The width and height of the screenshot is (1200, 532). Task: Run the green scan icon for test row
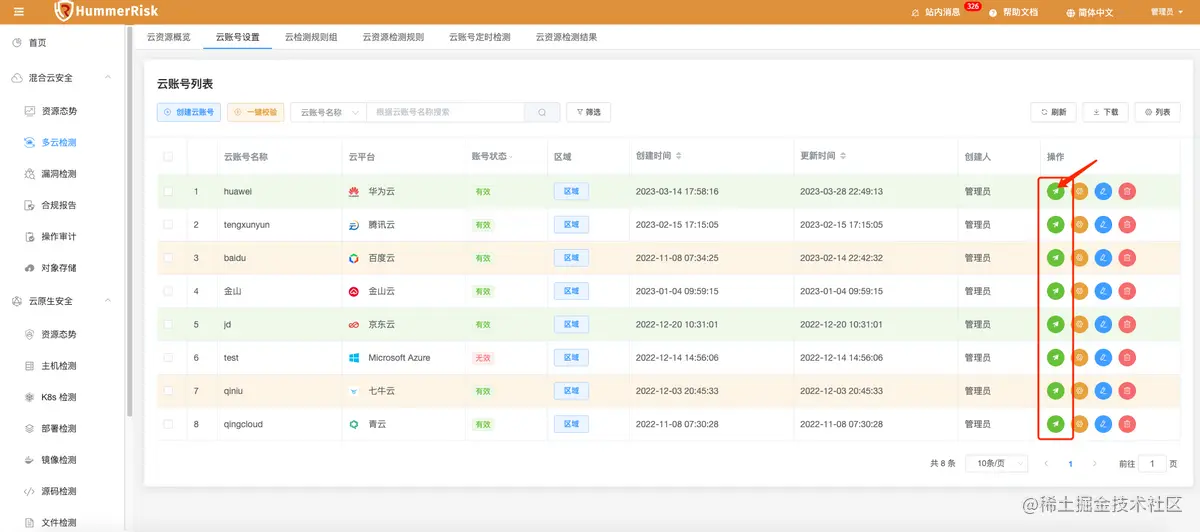click(1055, 357)
